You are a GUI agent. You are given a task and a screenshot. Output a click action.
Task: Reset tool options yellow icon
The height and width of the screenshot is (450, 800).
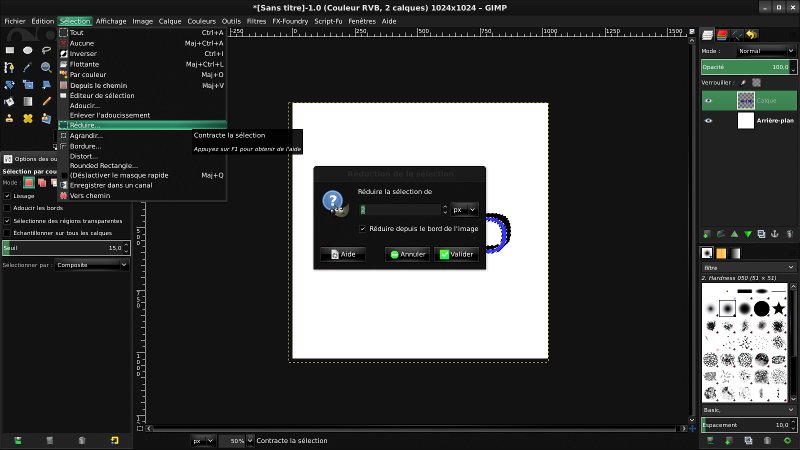coord(114,440)
